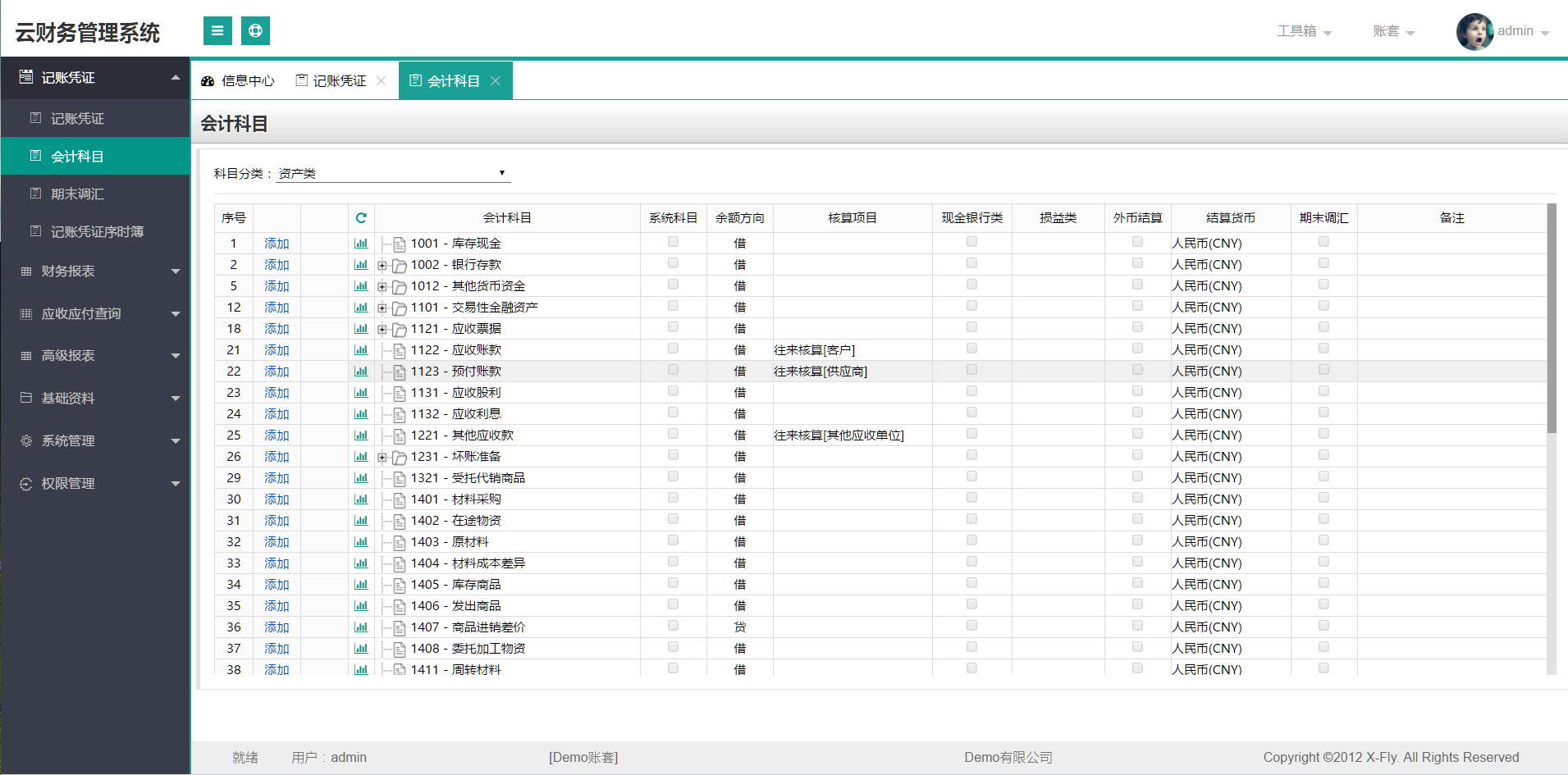Viewport: 1568px width, 775px height.
Task: Expand the 1231 坏账准备 tree node
Action: 382,457
